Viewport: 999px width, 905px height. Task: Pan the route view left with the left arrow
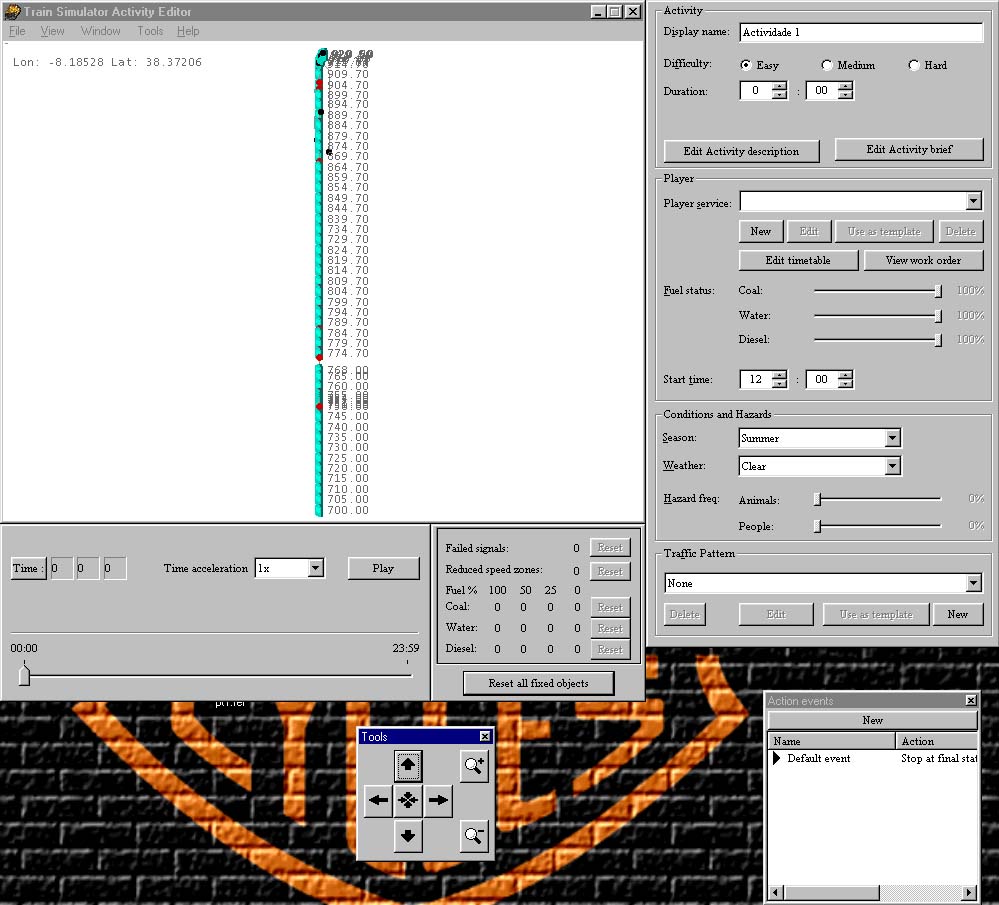(x=377, y=800)
